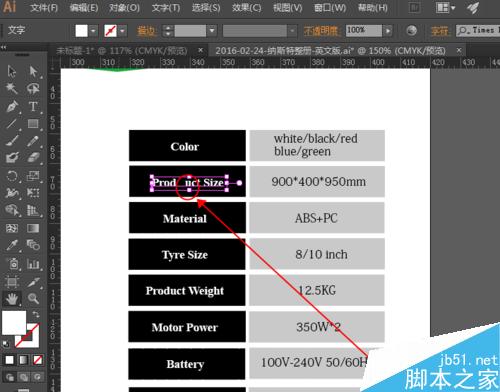Select the Type tool
The height and width of the screenshot is (392, 500).
tap(33, 106)
